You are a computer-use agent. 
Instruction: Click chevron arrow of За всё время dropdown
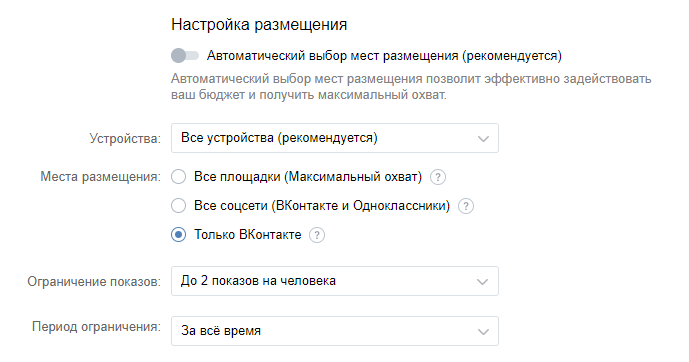click(483, 332)
